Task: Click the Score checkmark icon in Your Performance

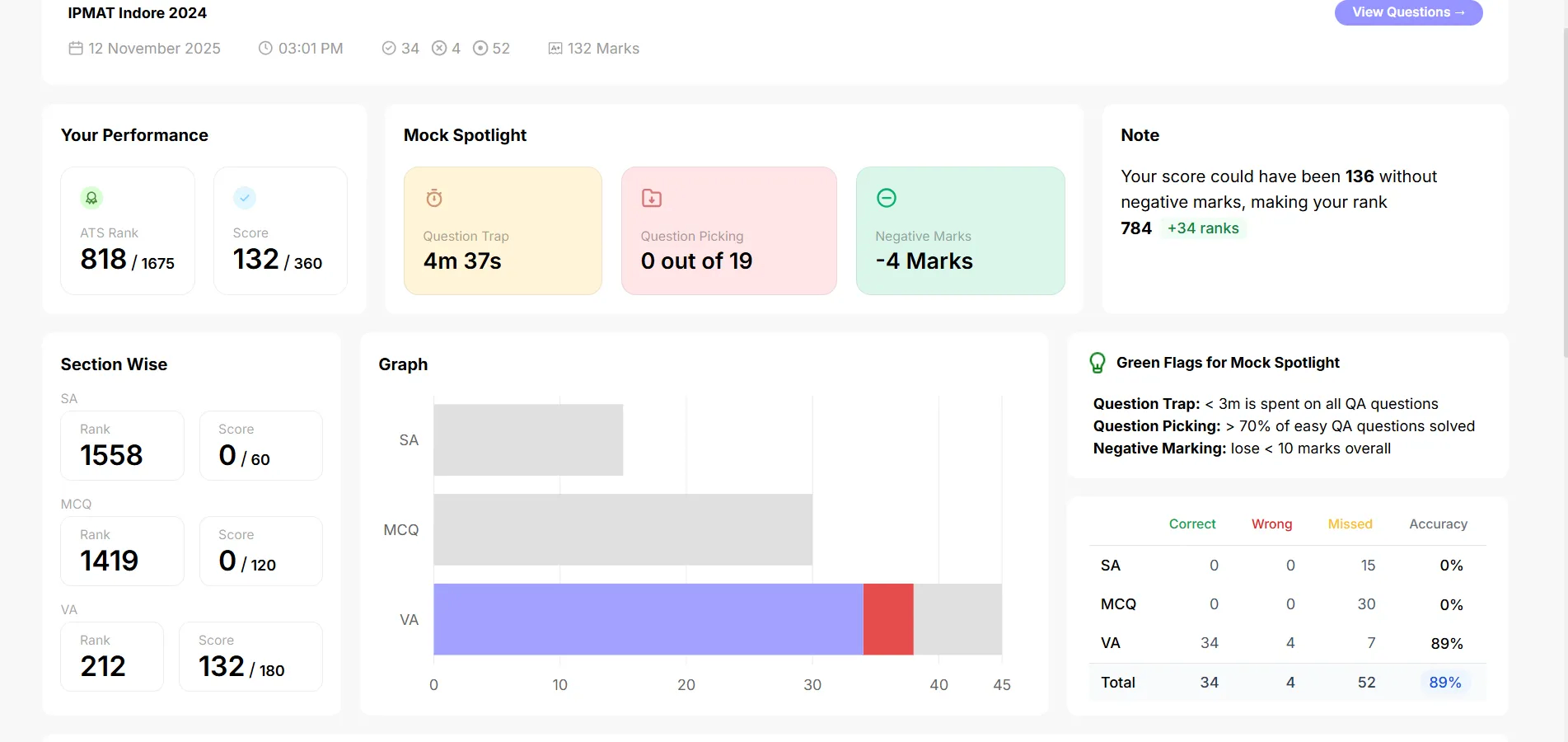Action: (x=245, y=198)
